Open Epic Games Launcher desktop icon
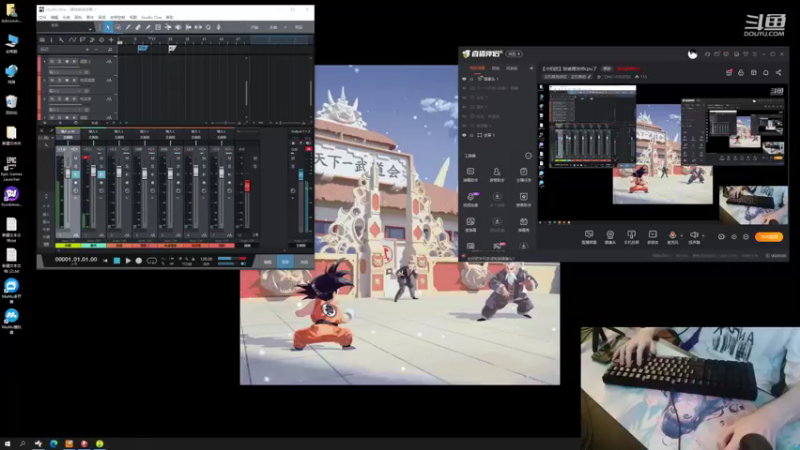The image size is (800, 450). pos(11,169)
